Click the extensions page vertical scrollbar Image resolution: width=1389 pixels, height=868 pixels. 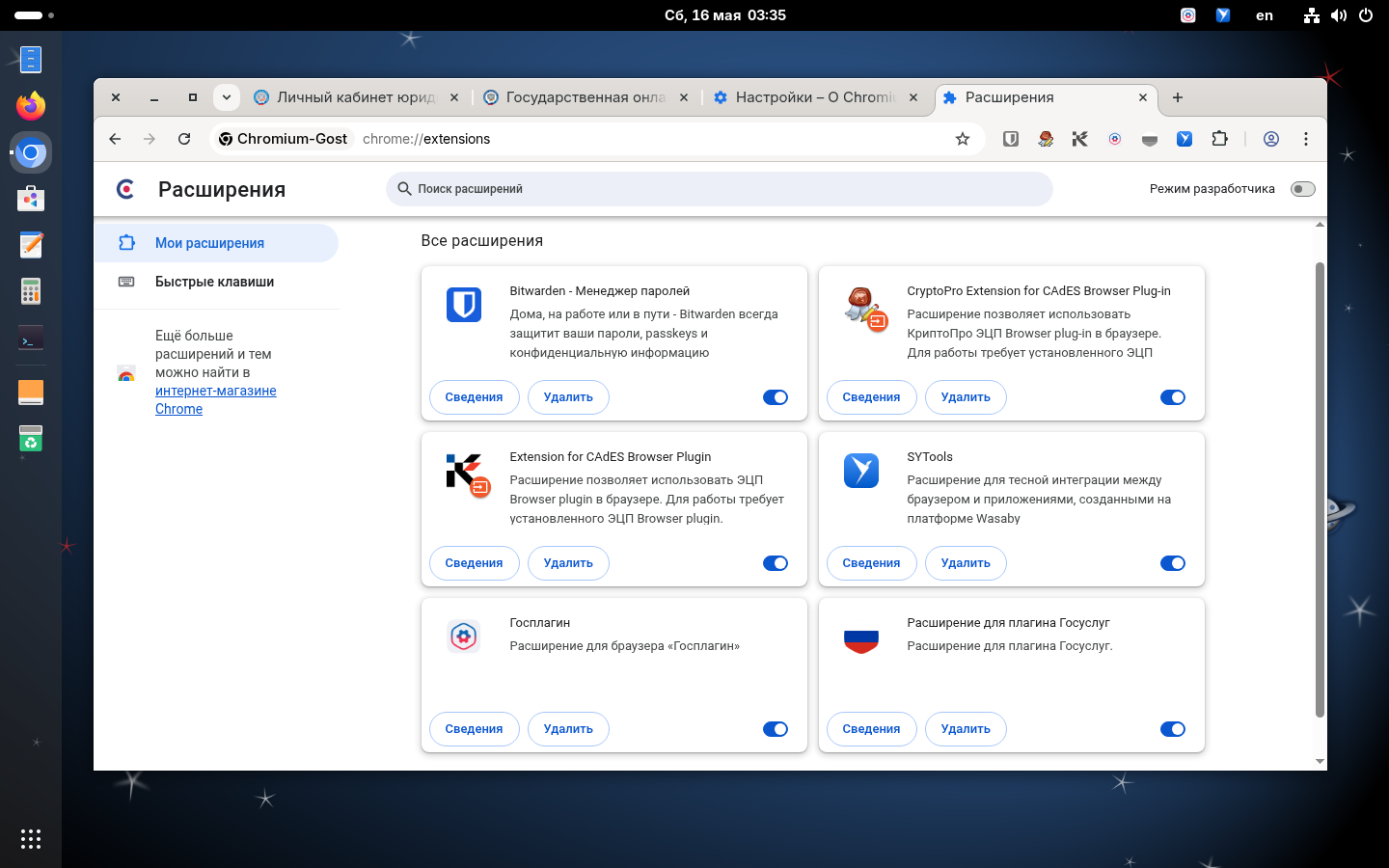coord(1320,489)
